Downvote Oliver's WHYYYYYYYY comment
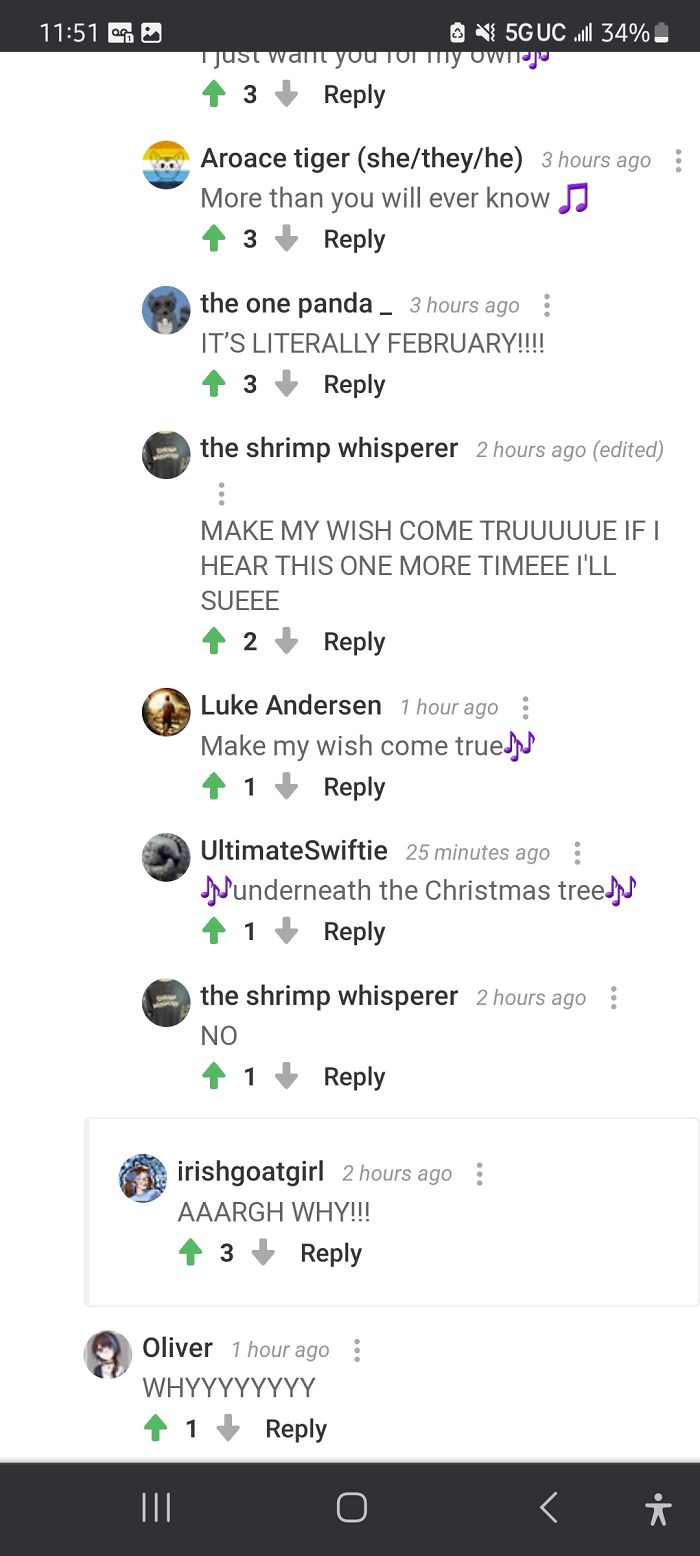The width and height of the screenshot is (700, 1556). (228, 1428)
